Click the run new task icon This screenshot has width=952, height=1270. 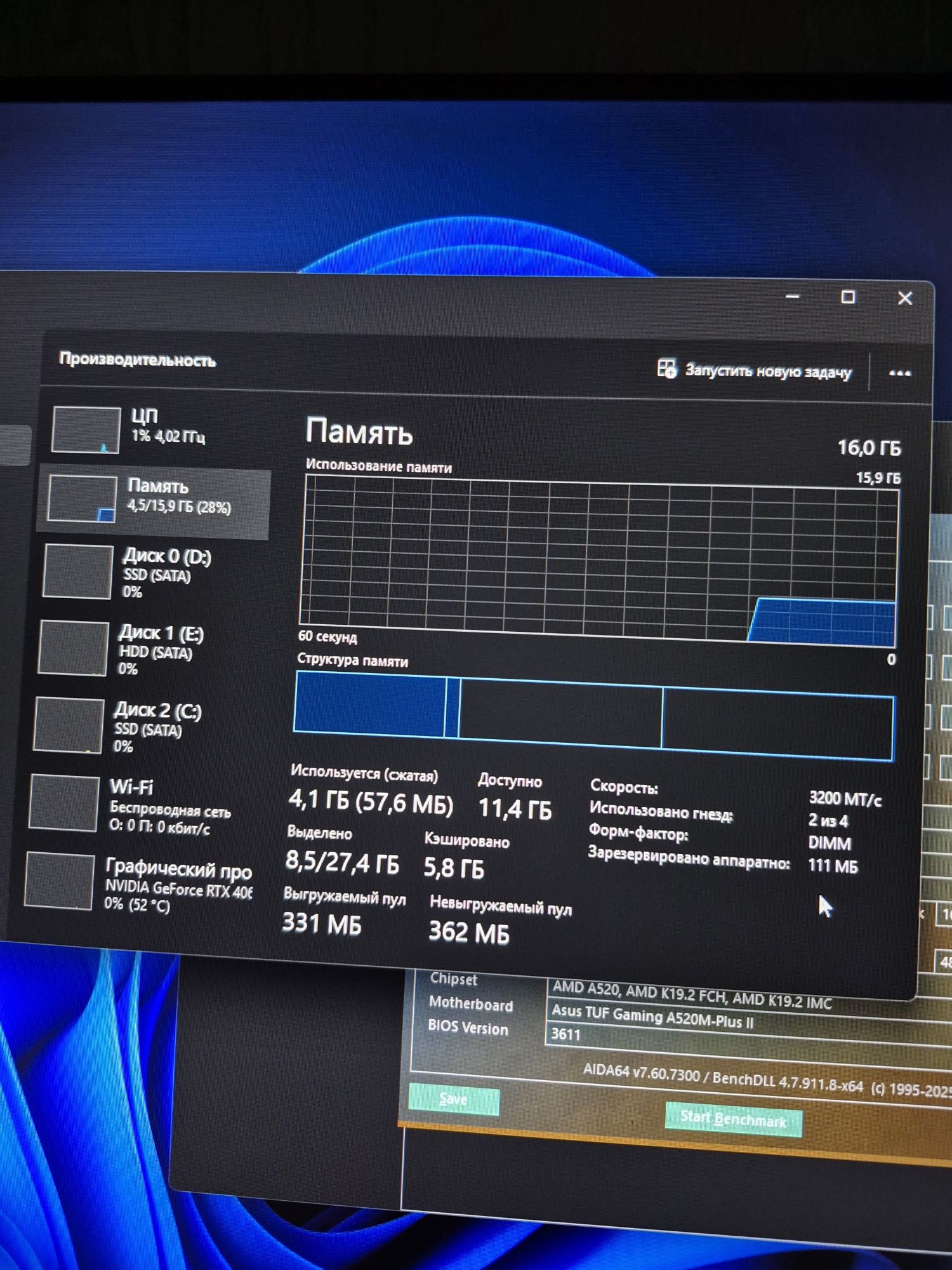(666, 368)
